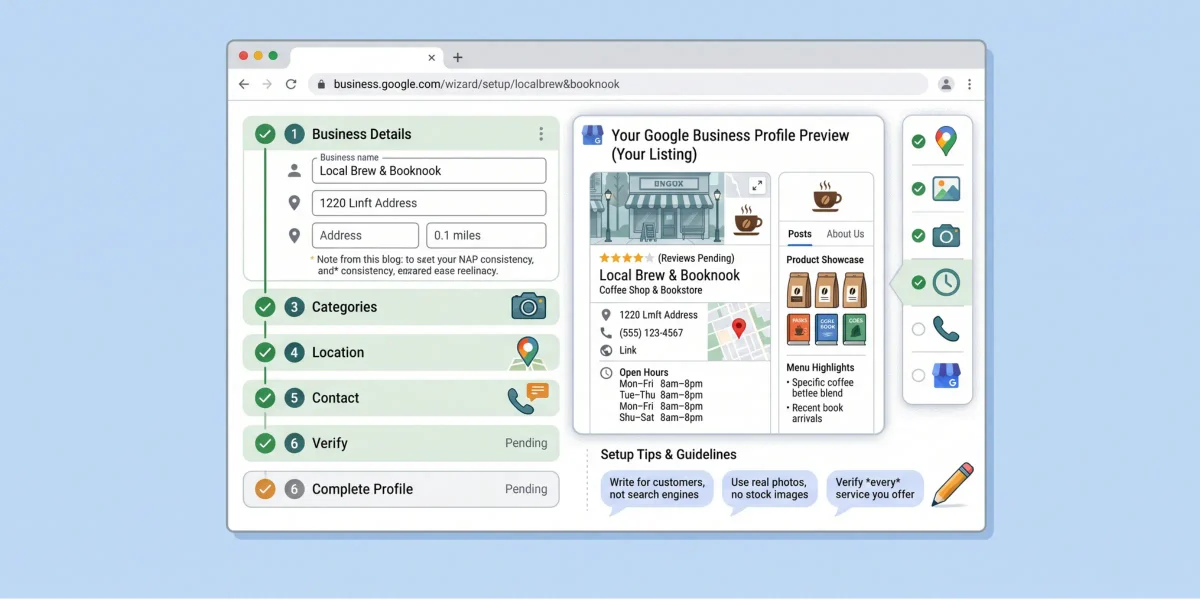The image size is (1200, 600).
Task: Click the phone sidebar icon
Action: [946, 329]
